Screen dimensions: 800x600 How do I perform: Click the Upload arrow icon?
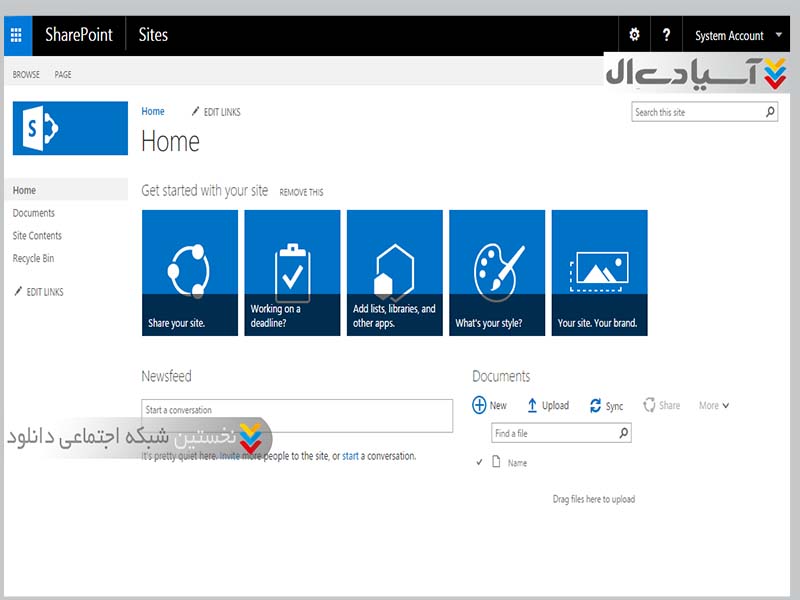pyautogui.click(x=532, y=405)
